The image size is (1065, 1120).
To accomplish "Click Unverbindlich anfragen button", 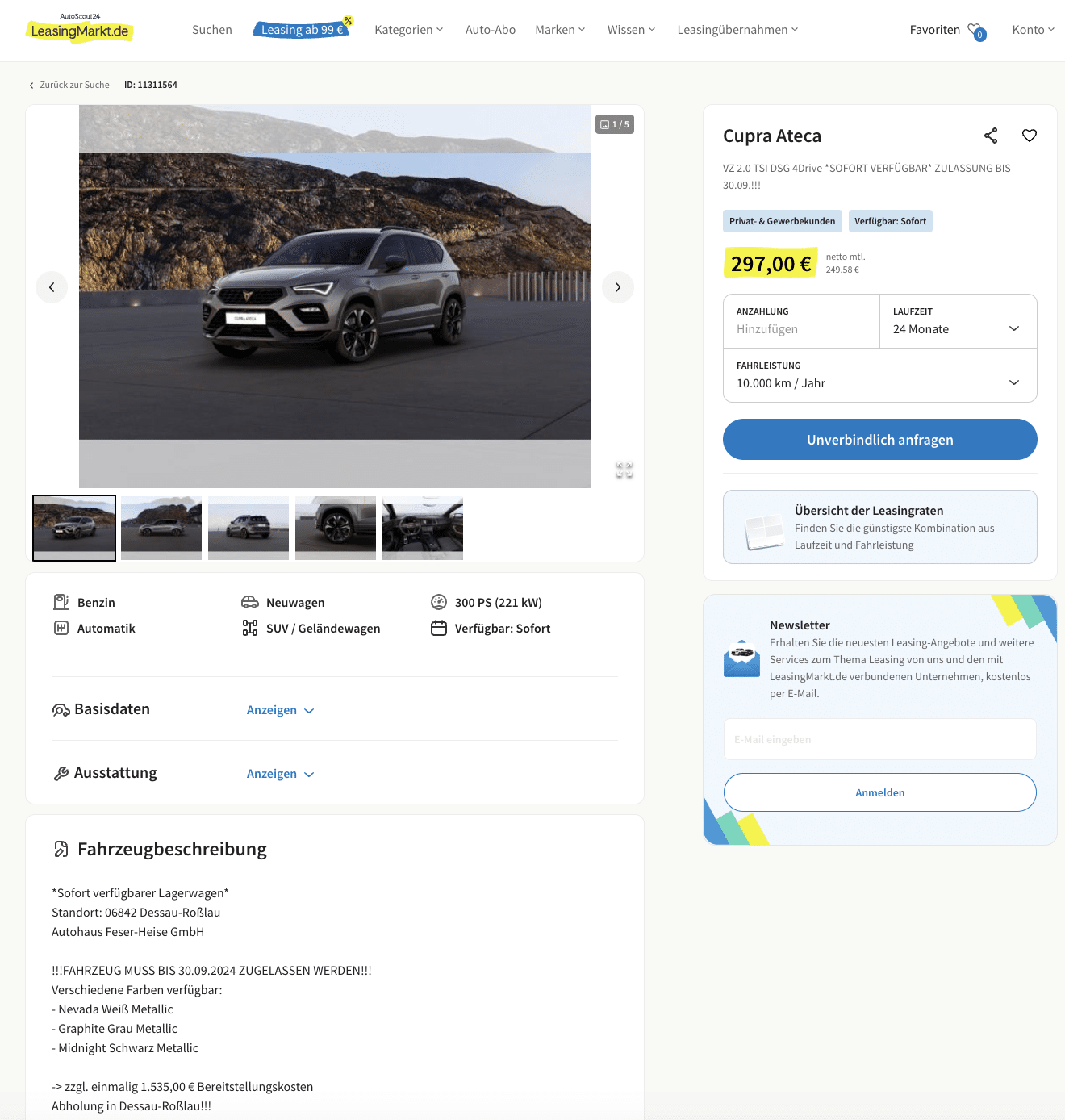I will point(880,440).
